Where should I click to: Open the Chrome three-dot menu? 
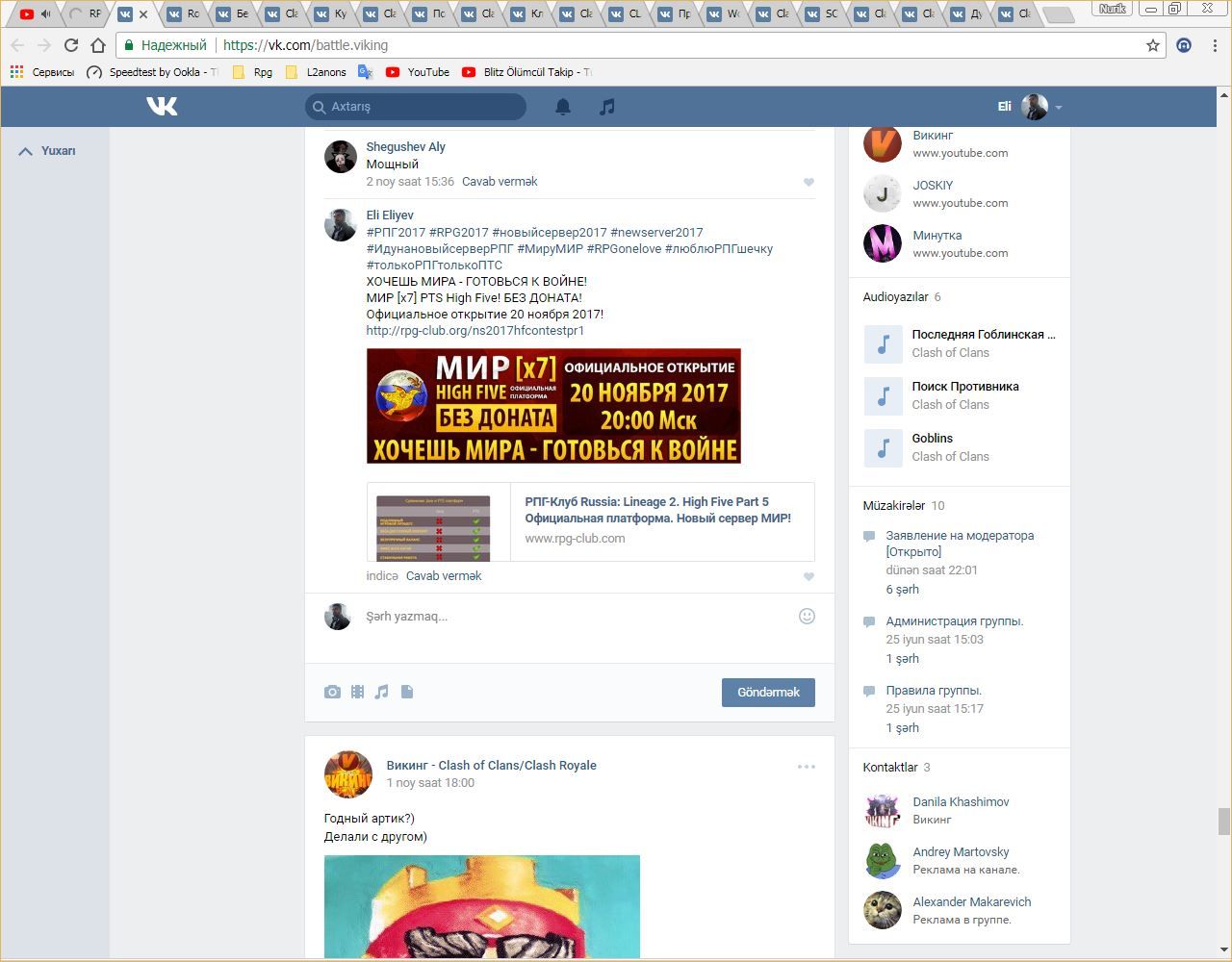tap(1215, 45)
